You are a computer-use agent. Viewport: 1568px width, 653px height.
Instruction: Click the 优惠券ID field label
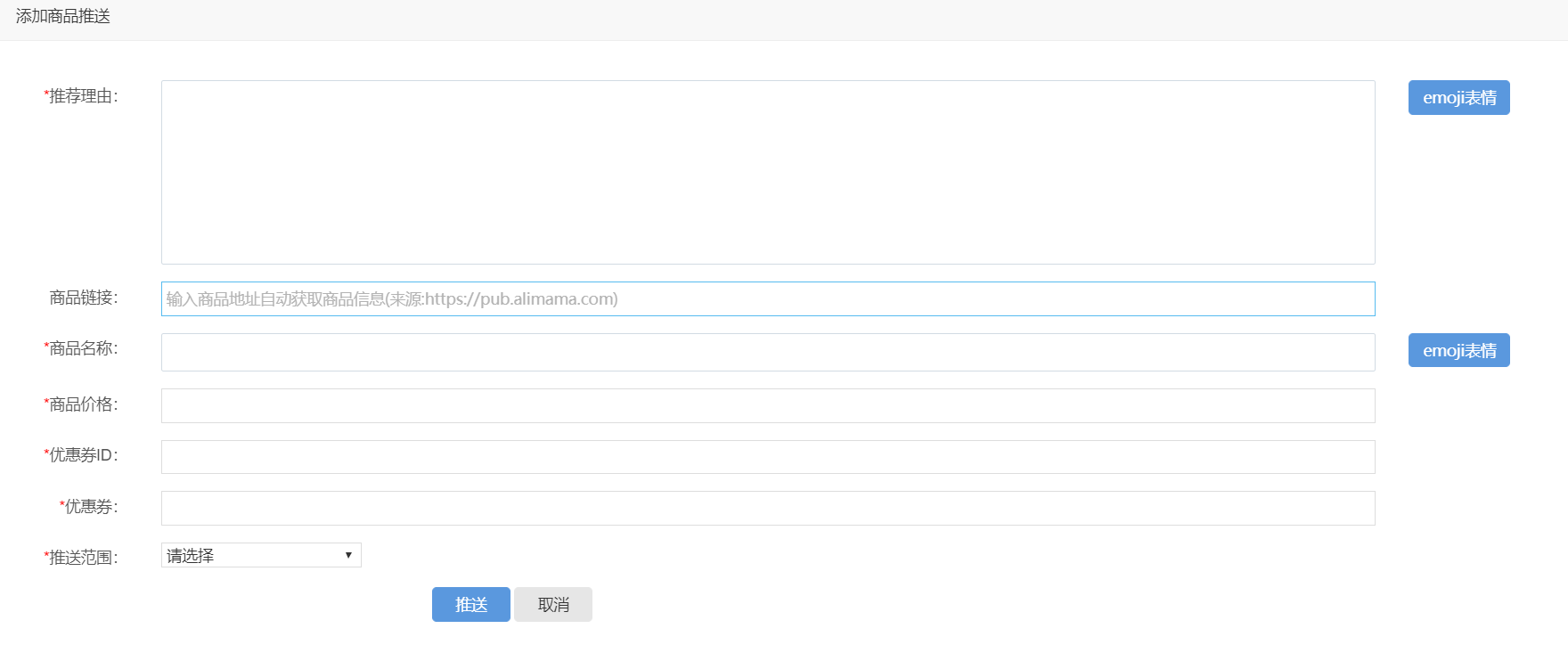point(82,455)
